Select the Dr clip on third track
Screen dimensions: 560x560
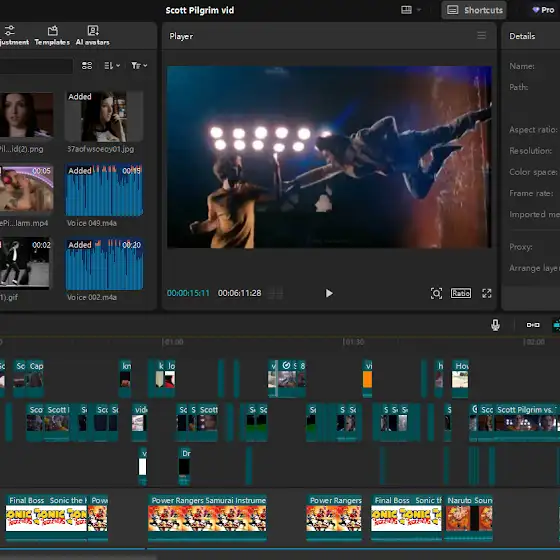pyautogui.click(x=184, y=466)
